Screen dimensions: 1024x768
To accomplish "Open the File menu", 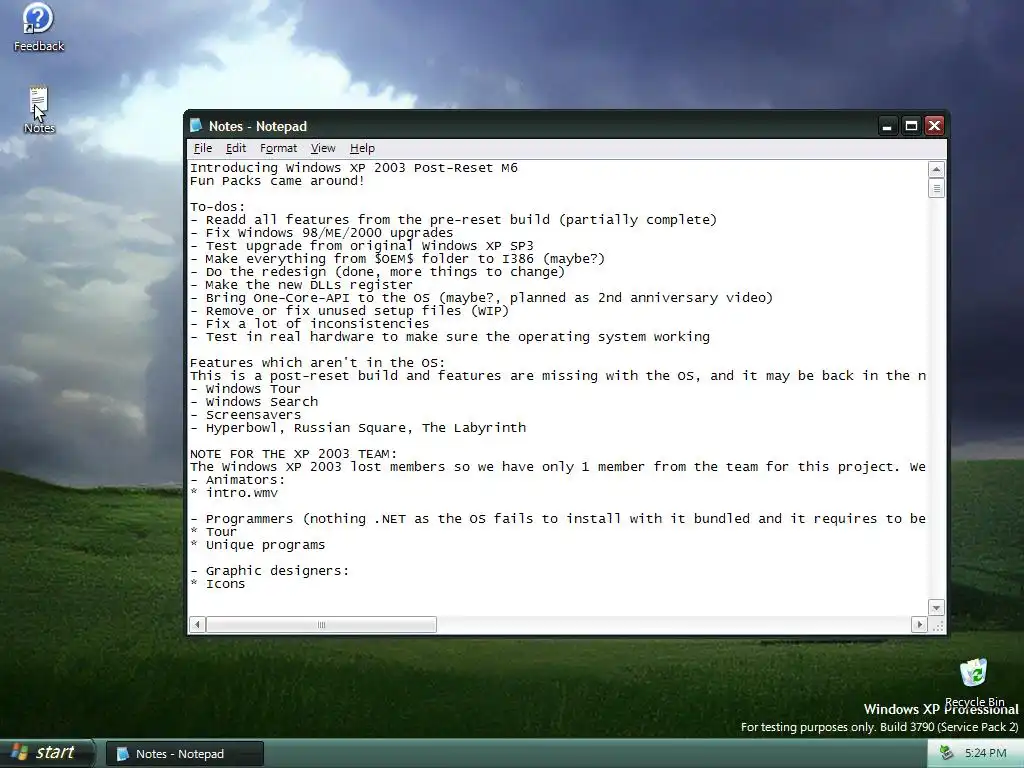I will coord(202,148).
